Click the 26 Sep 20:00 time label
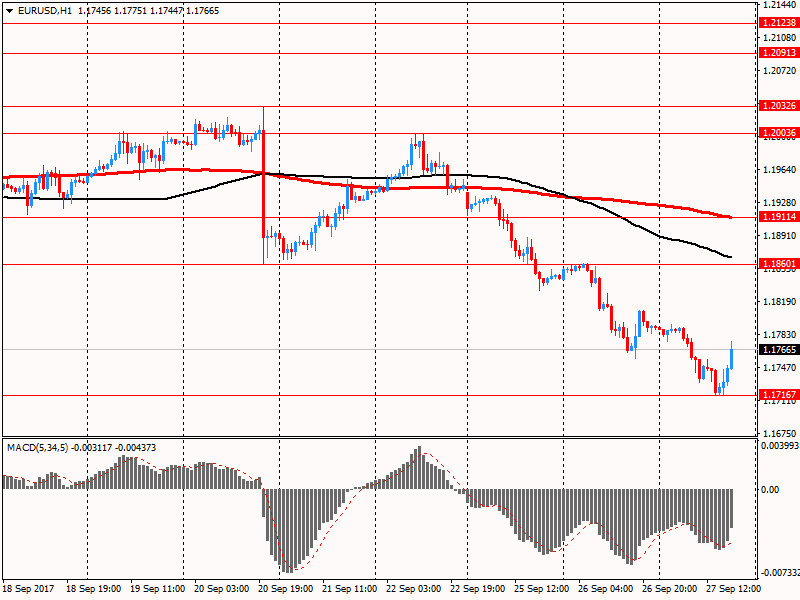800x600 pixels. (669, 589)
